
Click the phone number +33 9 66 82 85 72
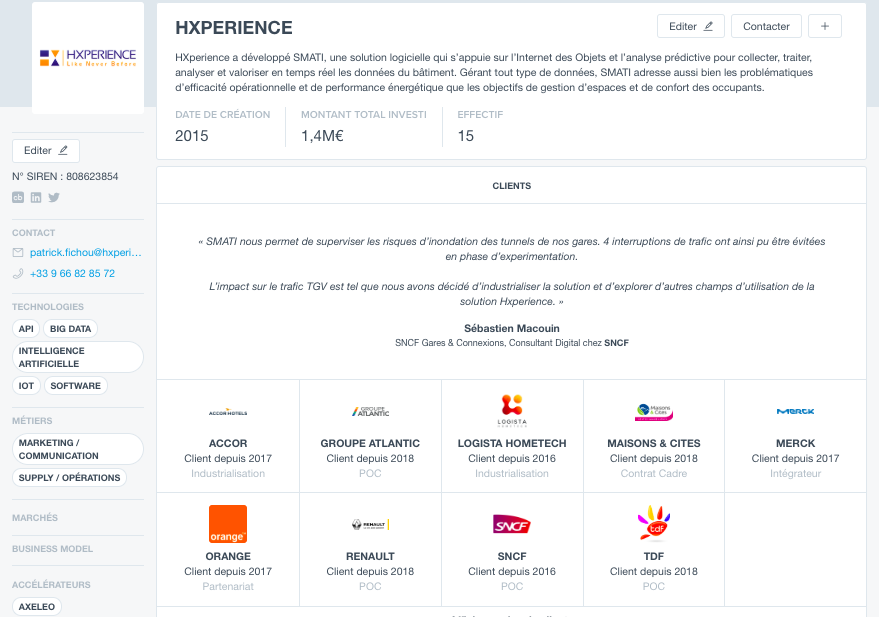click(x=72, y=273)
